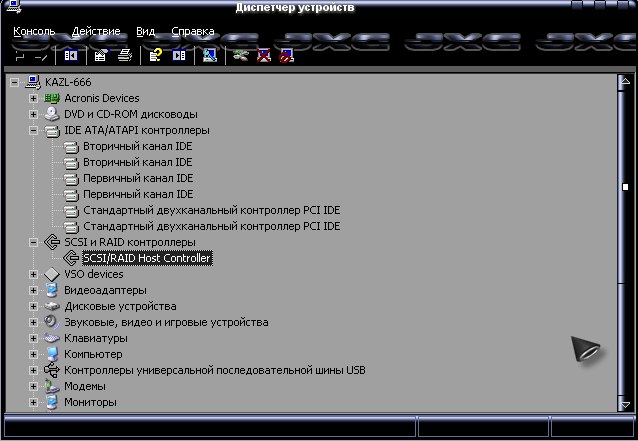
Task: Select the Компьютер label
Action: pos(93,354)
